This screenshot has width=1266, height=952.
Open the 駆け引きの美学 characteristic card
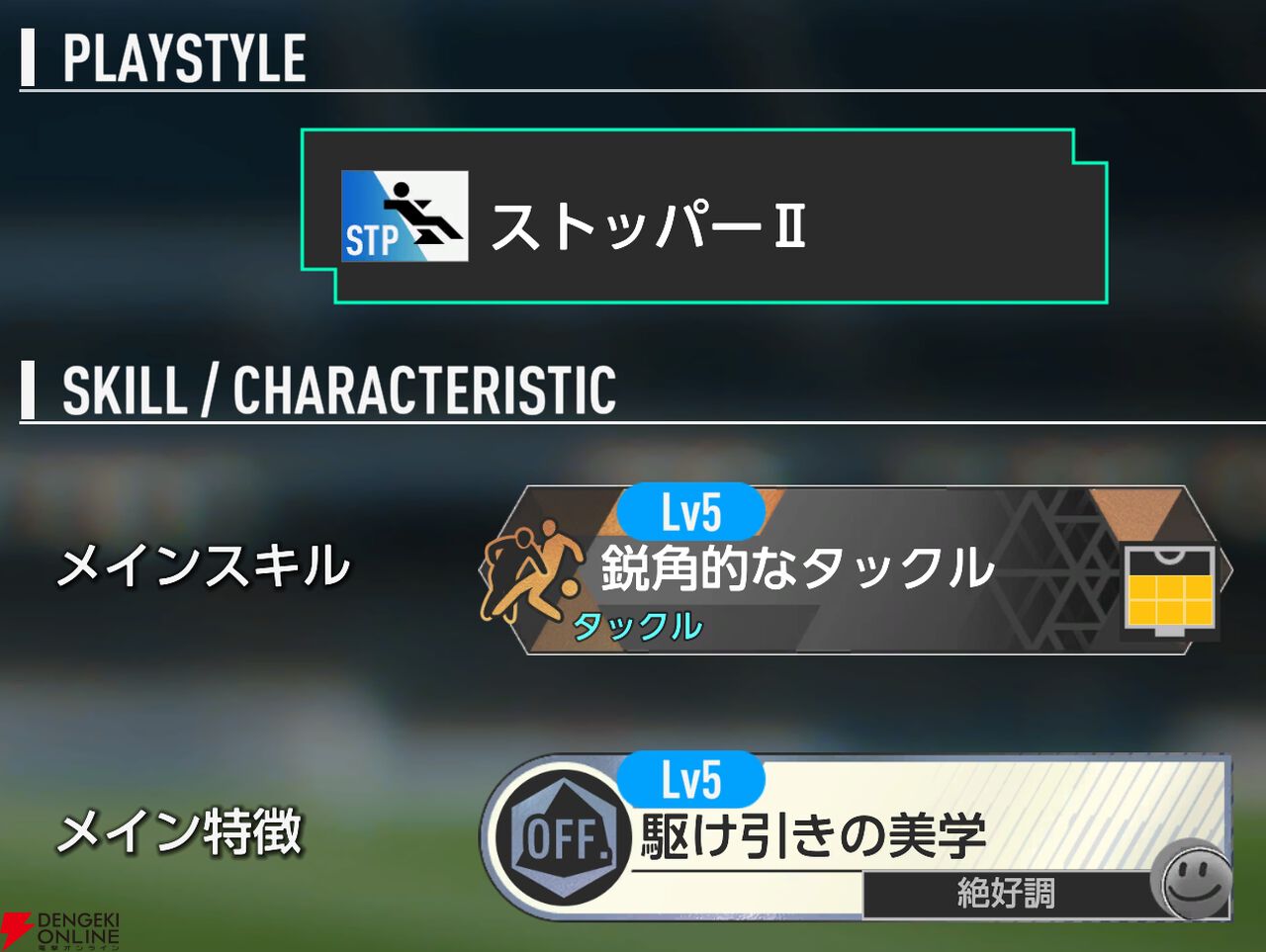(x=857, y=837)
